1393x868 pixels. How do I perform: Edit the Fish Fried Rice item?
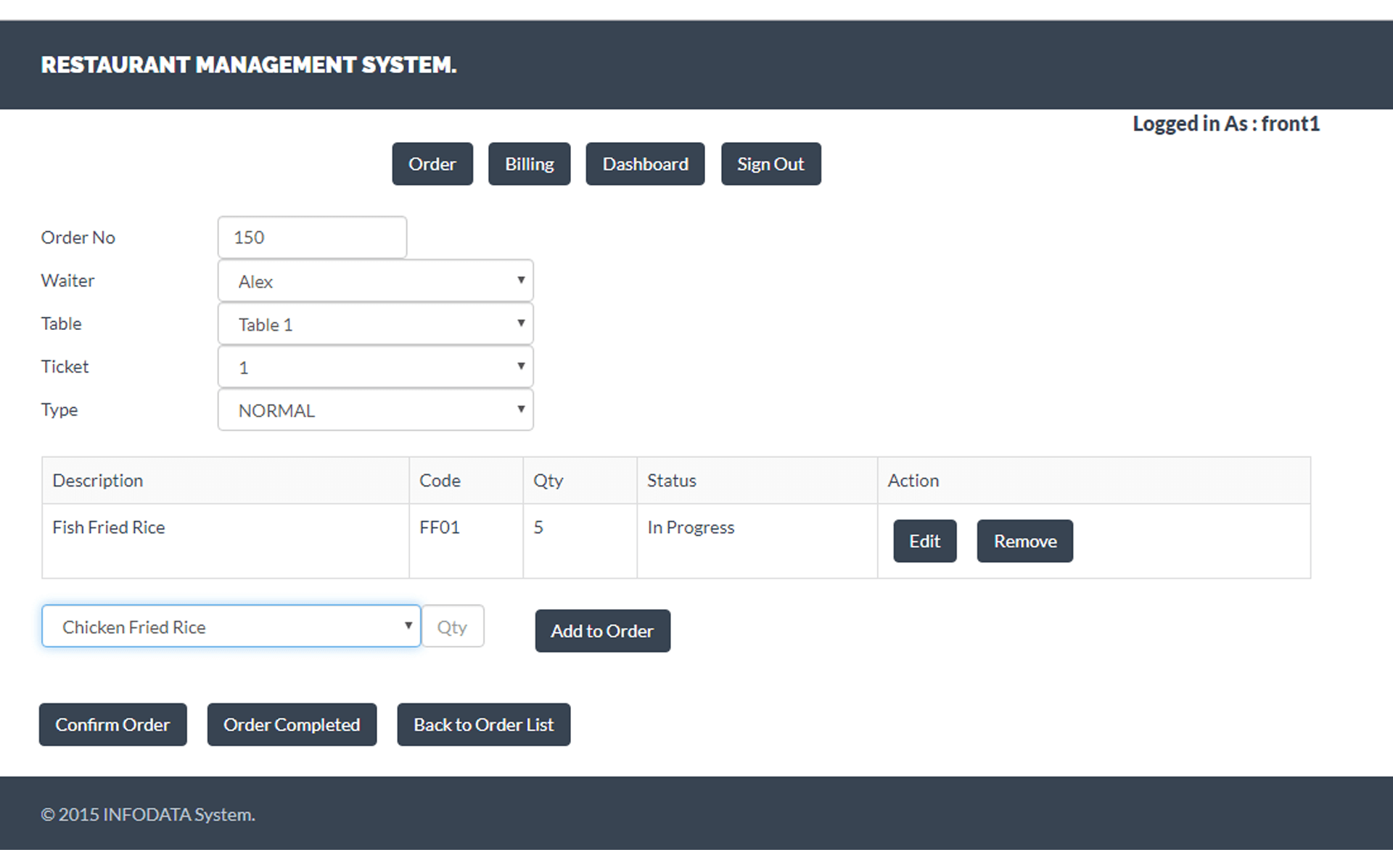(x=924, y=541)
